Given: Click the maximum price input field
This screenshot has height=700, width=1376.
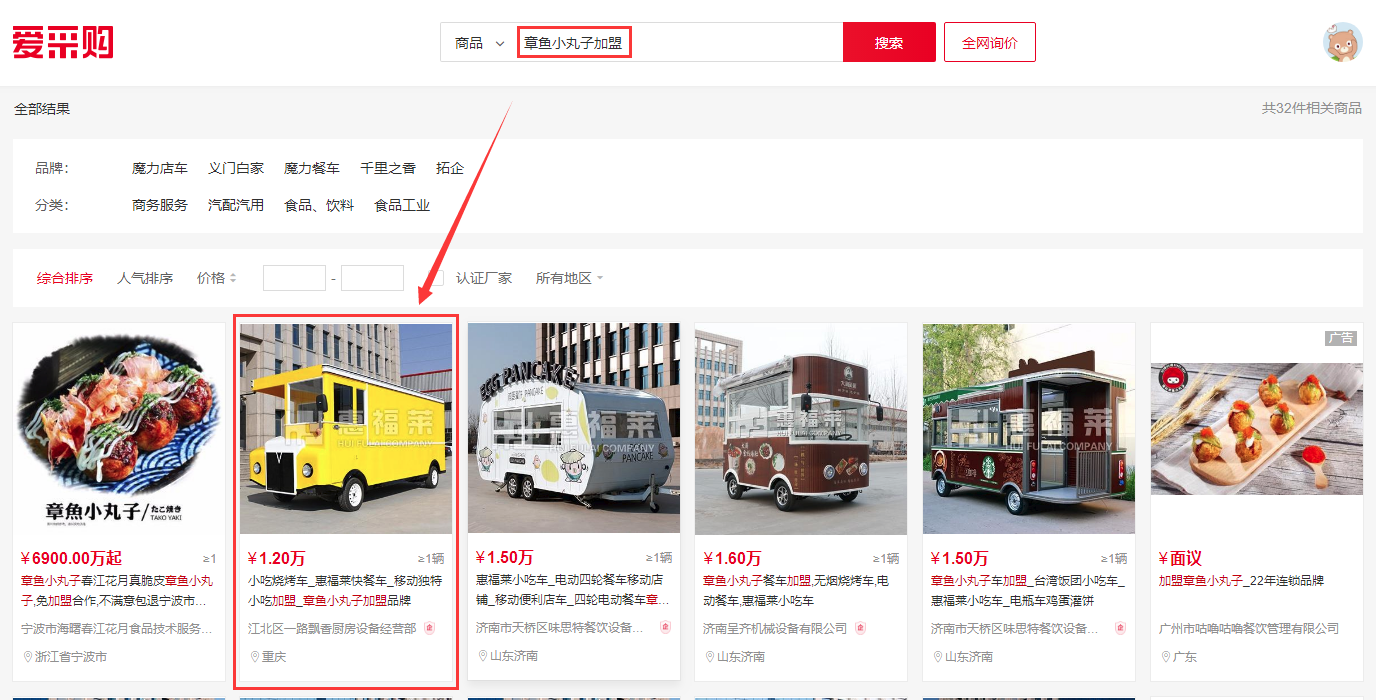Looking at the screenshot, I should click(372, 278).
